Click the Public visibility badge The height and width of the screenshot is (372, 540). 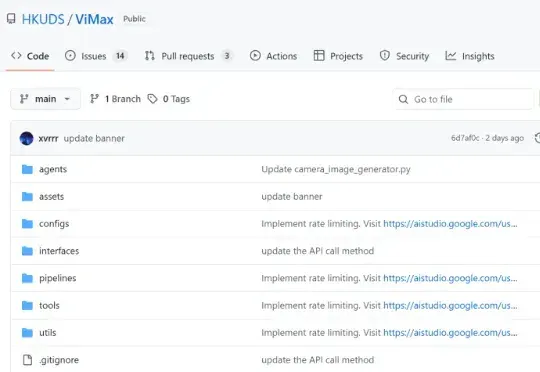pos(134,19)
